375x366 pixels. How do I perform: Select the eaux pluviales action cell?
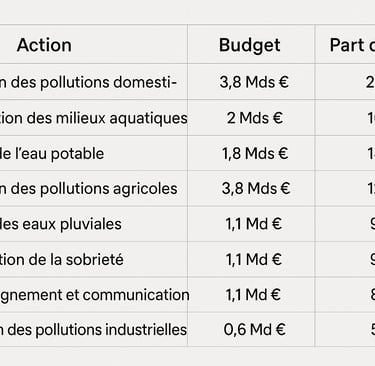coord(93,224)
